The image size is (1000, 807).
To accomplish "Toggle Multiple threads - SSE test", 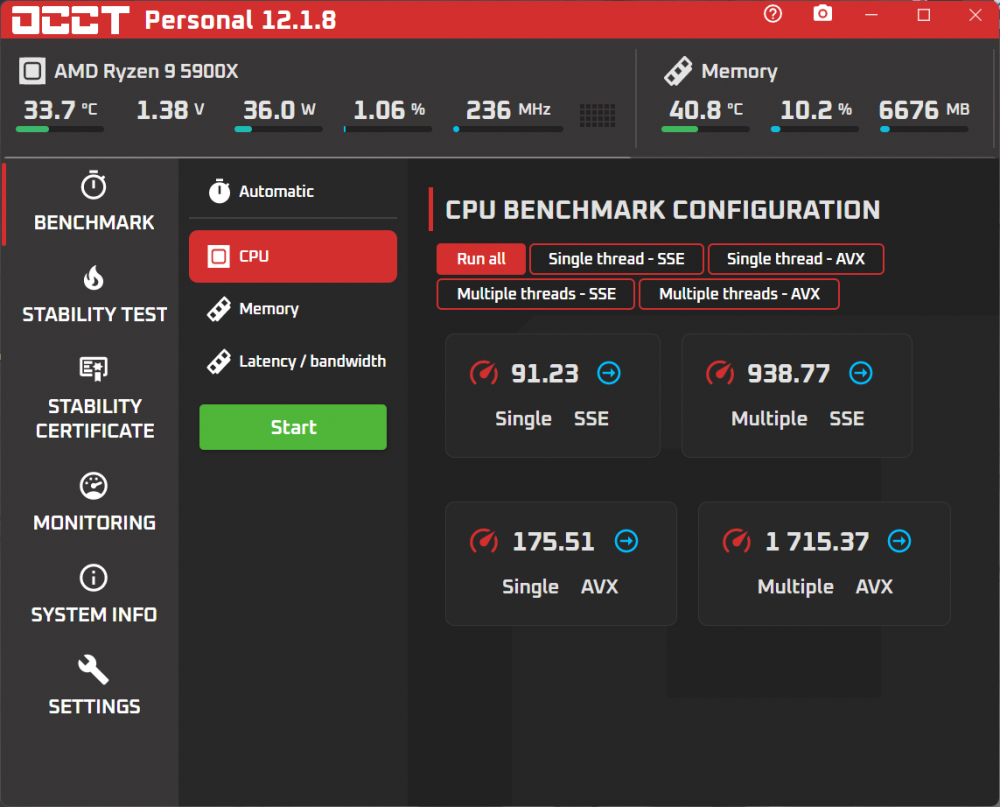I will [x=536, y=294].
